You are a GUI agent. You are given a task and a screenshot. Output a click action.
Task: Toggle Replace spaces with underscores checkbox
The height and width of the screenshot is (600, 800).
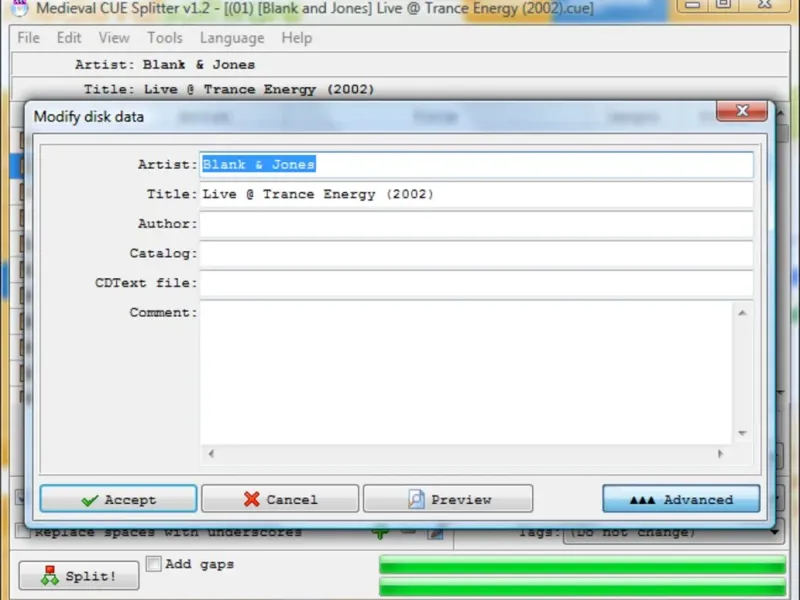[22, 532]
